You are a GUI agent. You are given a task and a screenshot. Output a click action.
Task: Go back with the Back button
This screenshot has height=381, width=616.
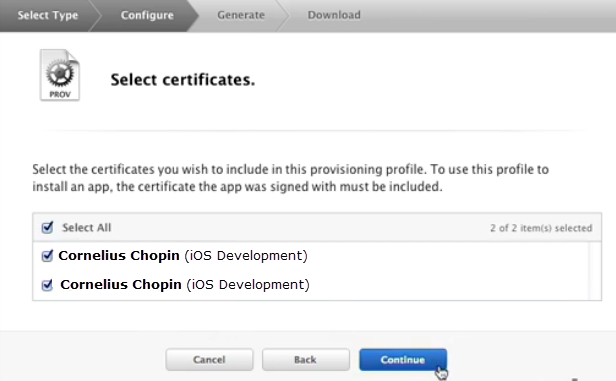(x=306, y=359)
